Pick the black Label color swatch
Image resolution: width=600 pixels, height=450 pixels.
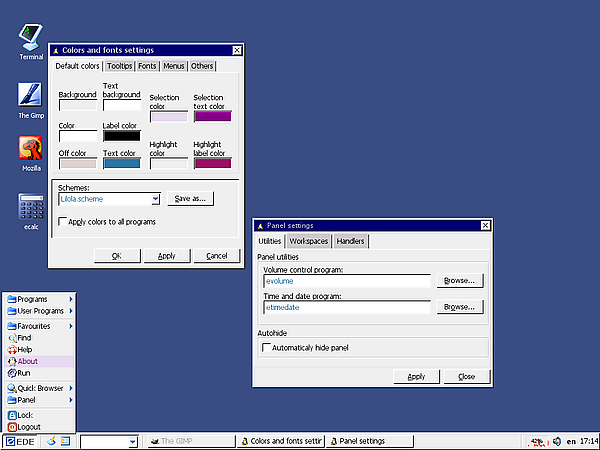(x=122, y=136)
